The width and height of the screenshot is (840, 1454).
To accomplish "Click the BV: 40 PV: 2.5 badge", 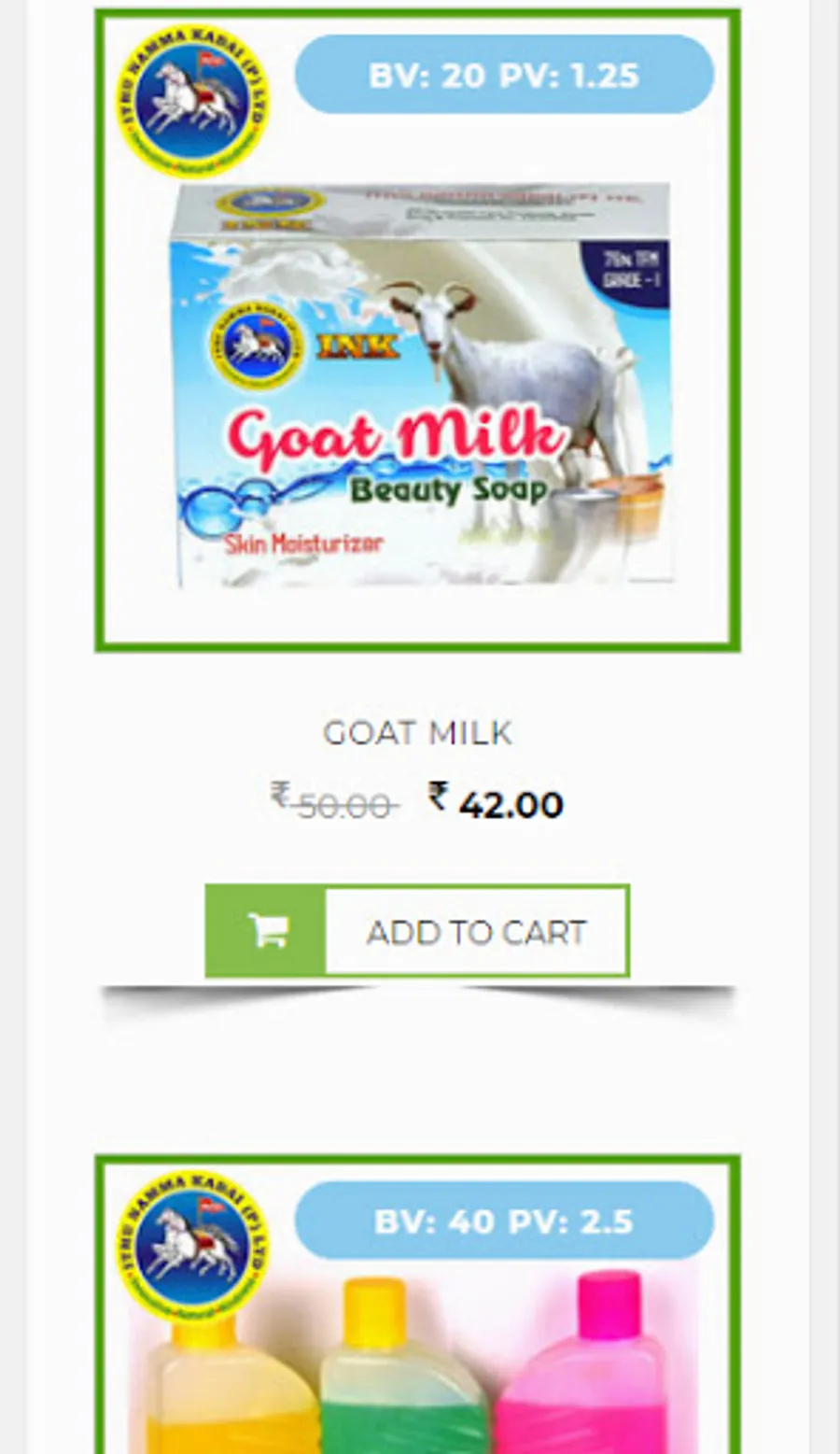I will pyautogui.click(x=504, y=1221).
